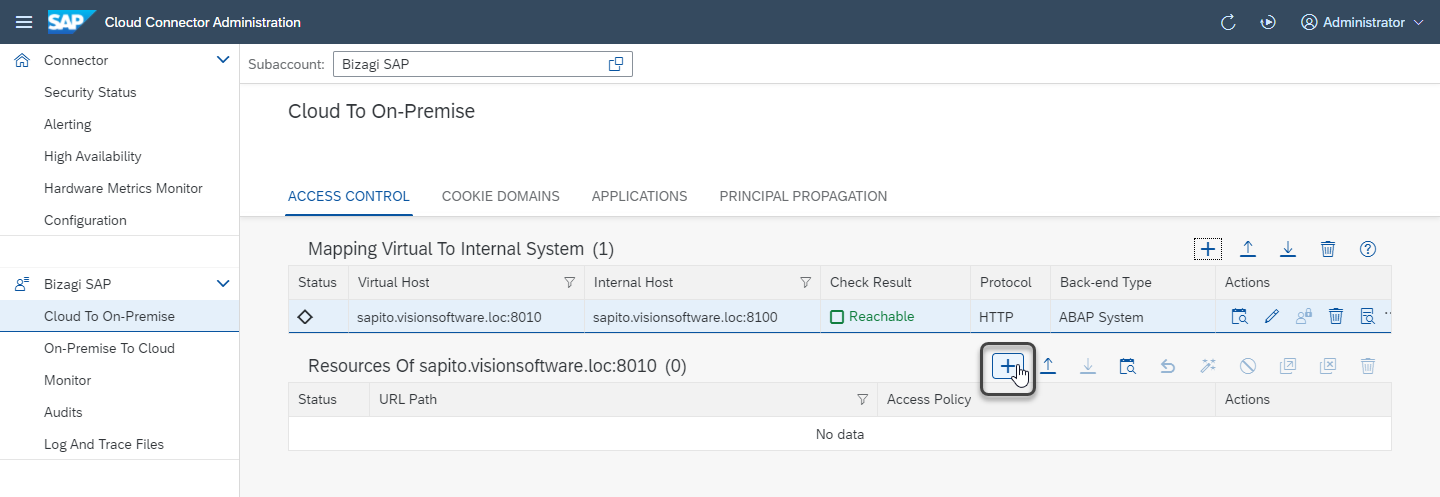Click the Access Policy column header
This screenshot has width=1440, height=497.
[929, 399]
